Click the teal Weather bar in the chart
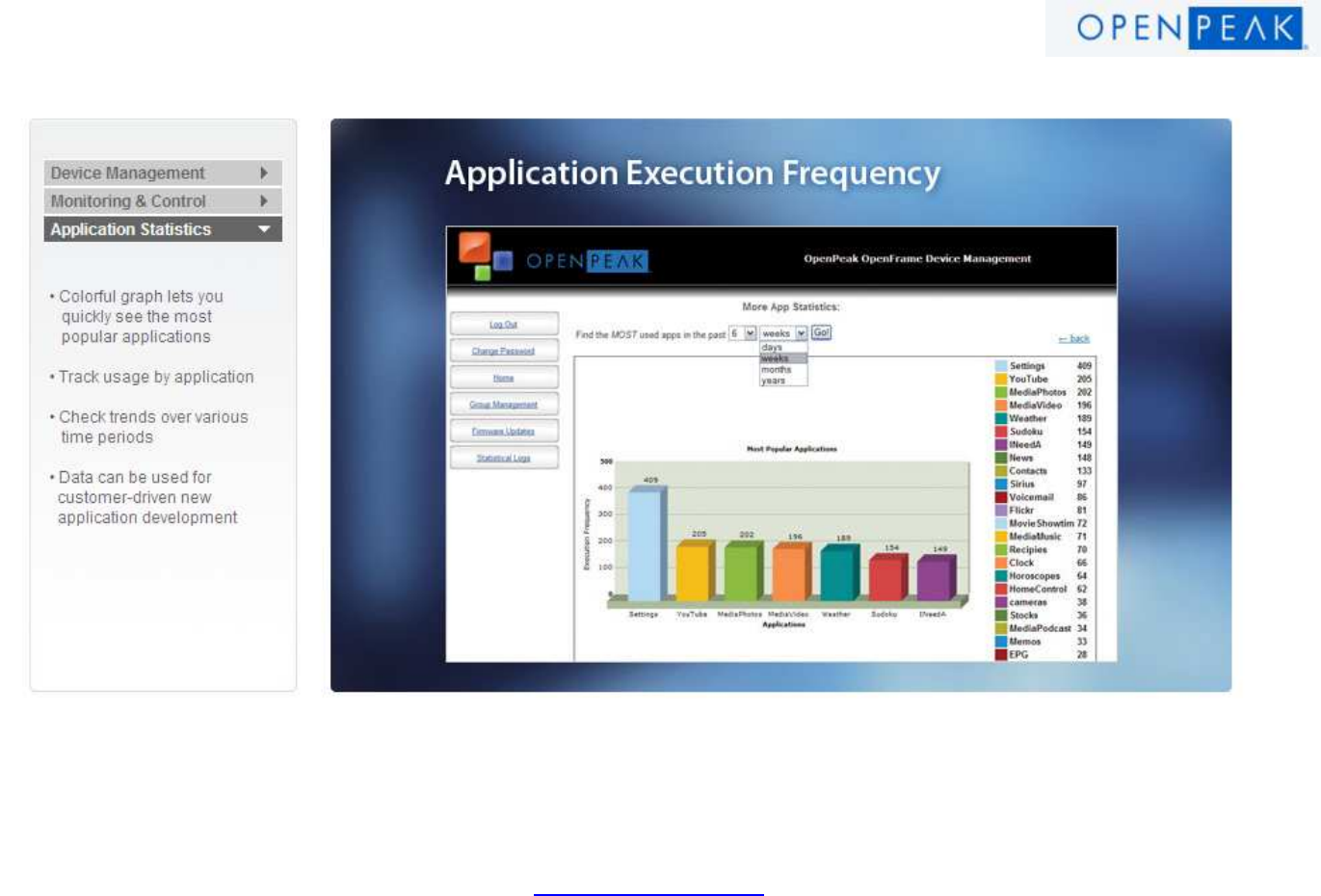This screenshot has height=896, width=1321. point(839,573)
